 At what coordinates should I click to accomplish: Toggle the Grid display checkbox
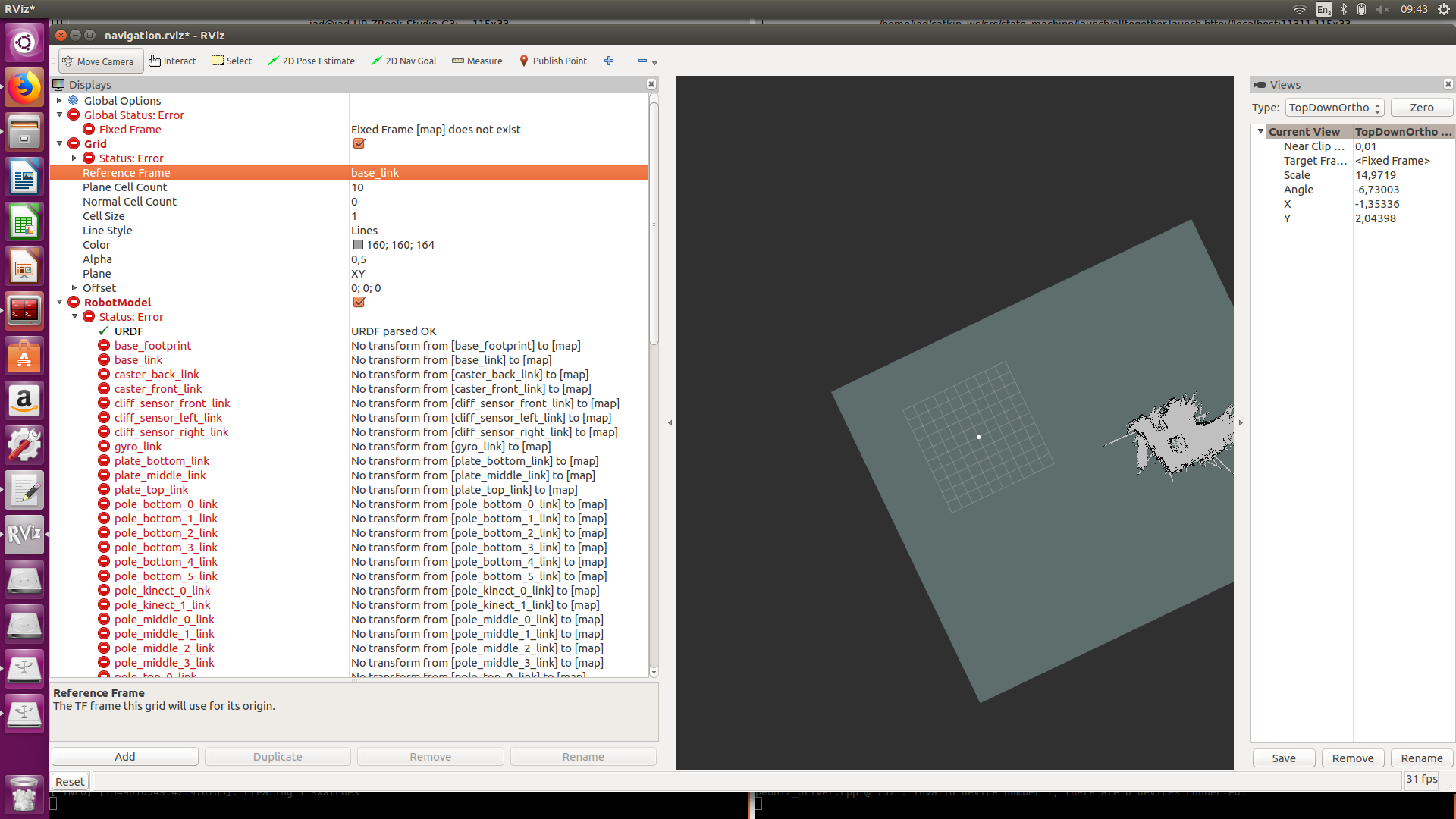pos(359,143)
